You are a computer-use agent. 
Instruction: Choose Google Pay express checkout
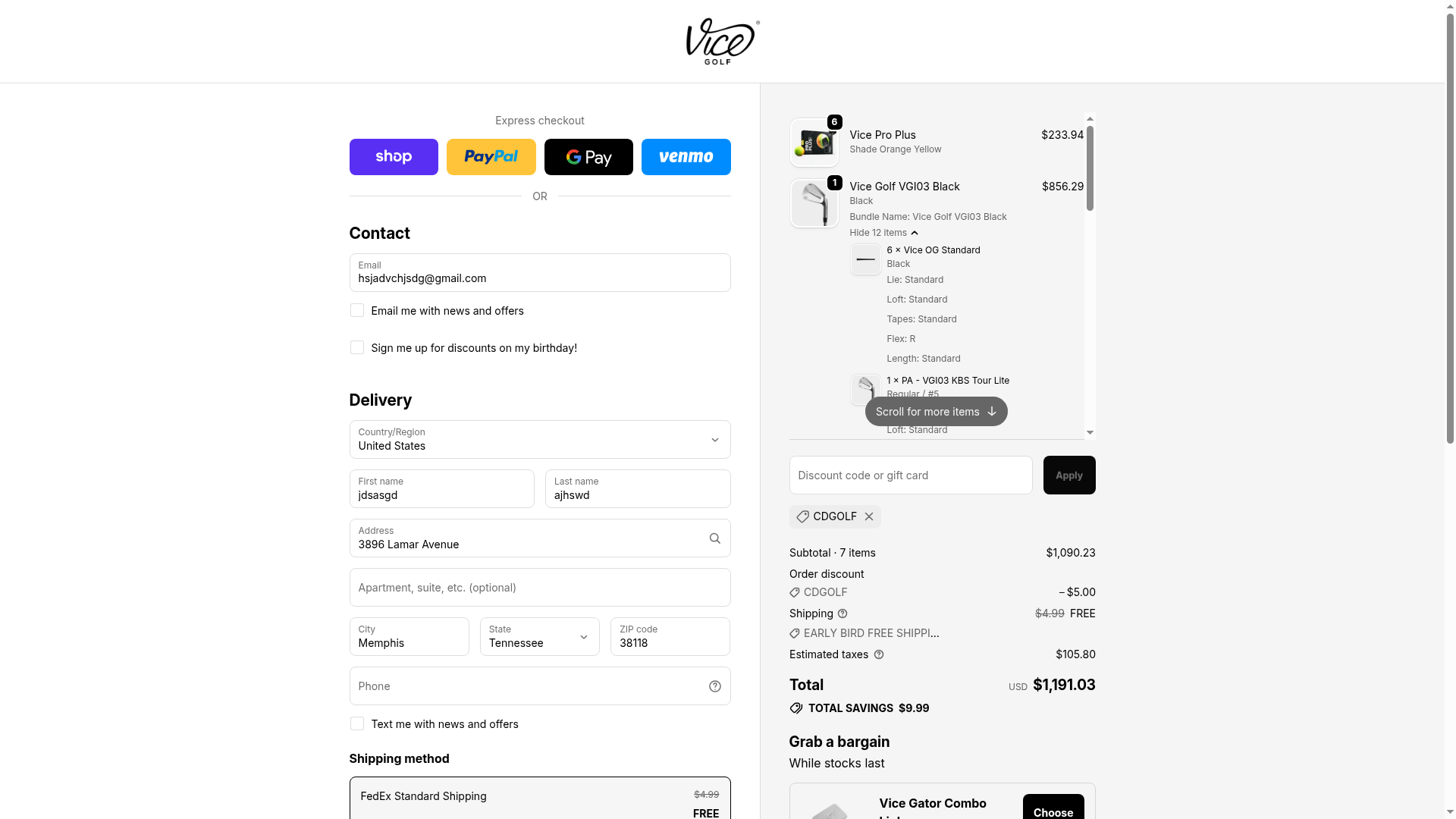click(588, 157)
